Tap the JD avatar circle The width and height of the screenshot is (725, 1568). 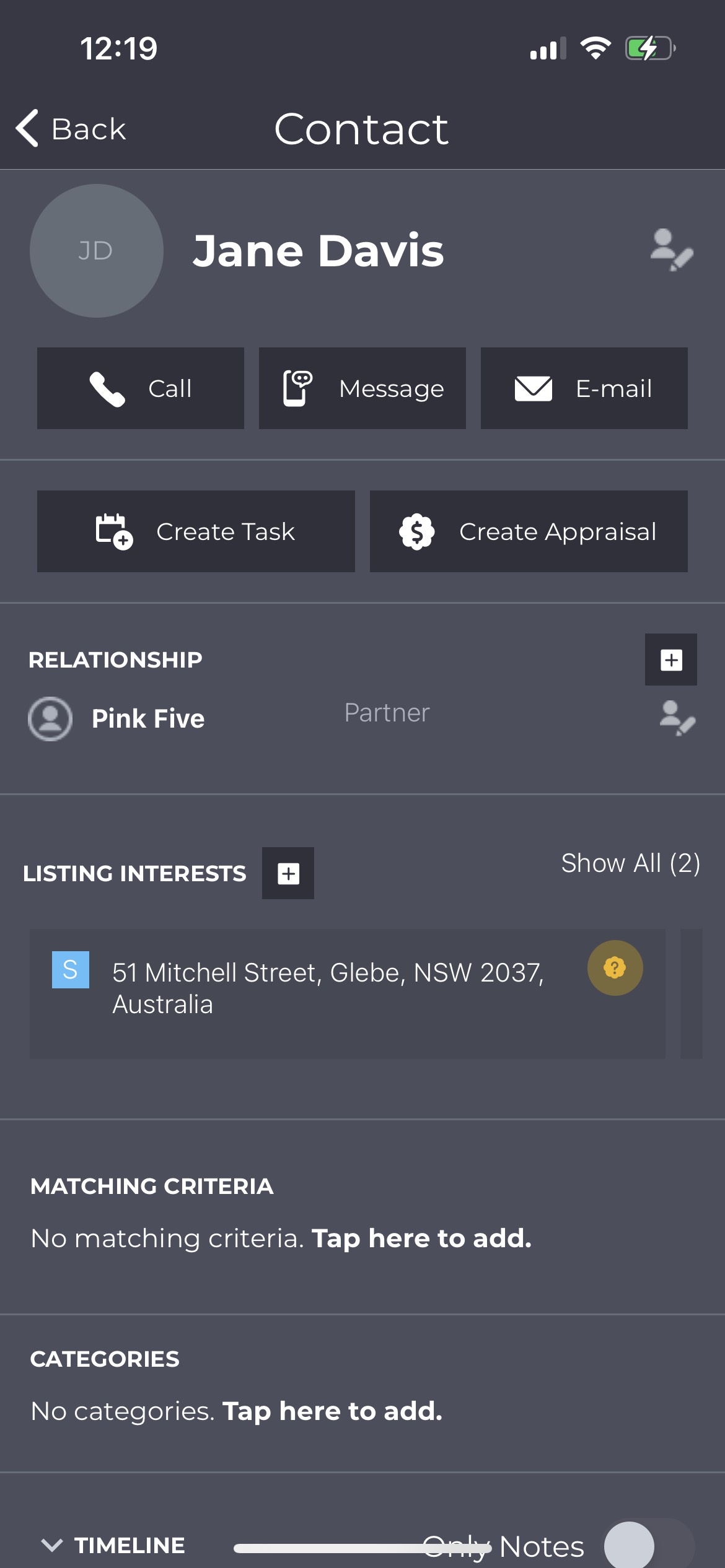[97, 251]
